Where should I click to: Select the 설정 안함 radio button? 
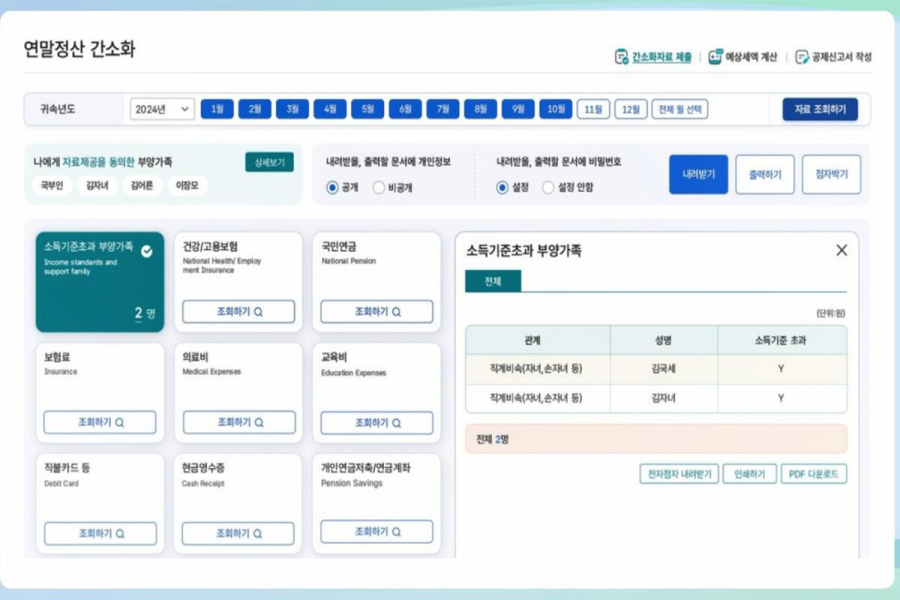(x=548, y=186)
